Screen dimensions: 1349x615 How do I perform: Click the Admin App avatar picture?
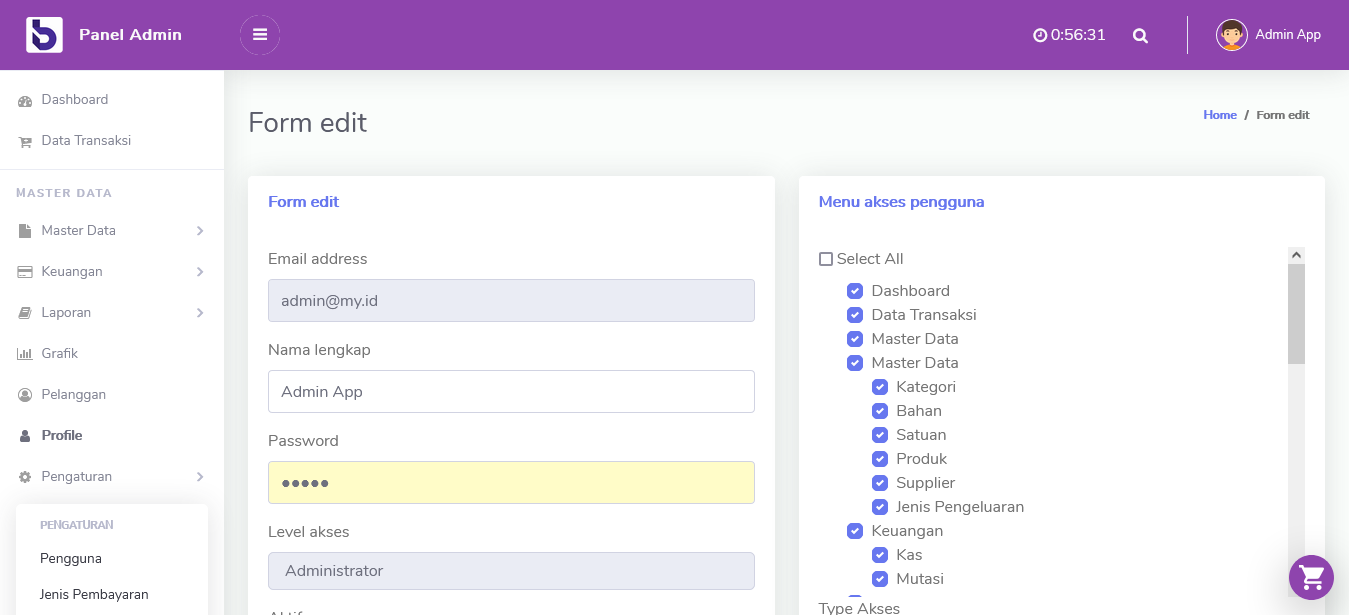click(1232, 35)
